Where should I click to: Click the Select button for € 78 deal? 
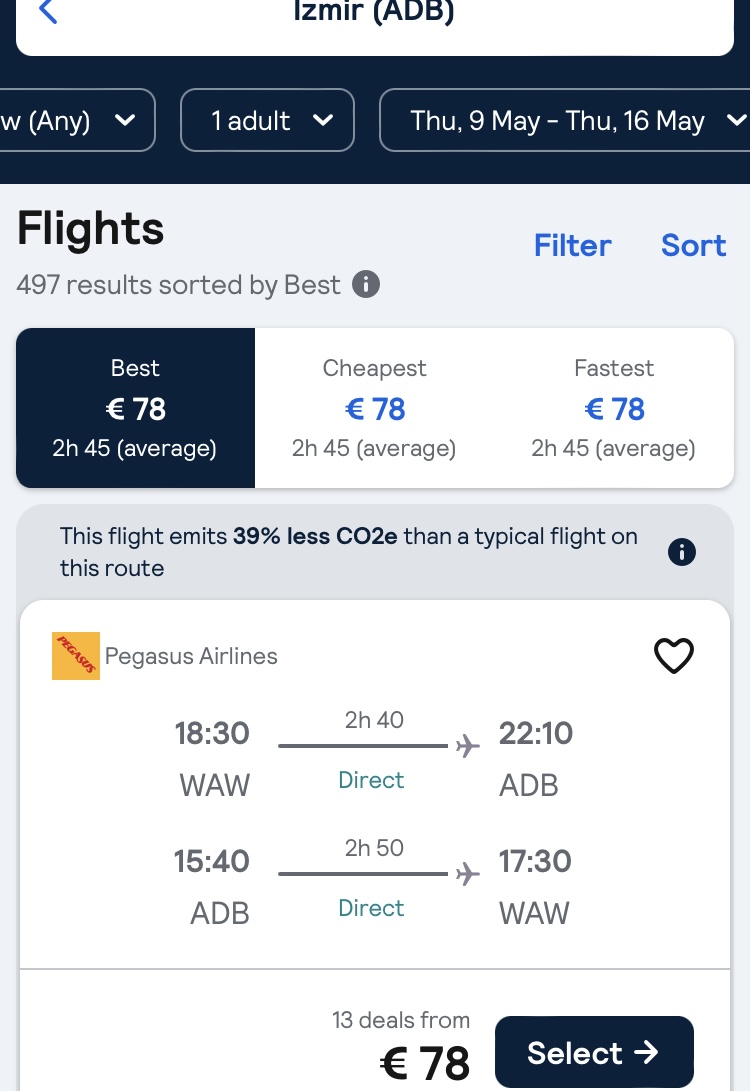point(594,1052)
